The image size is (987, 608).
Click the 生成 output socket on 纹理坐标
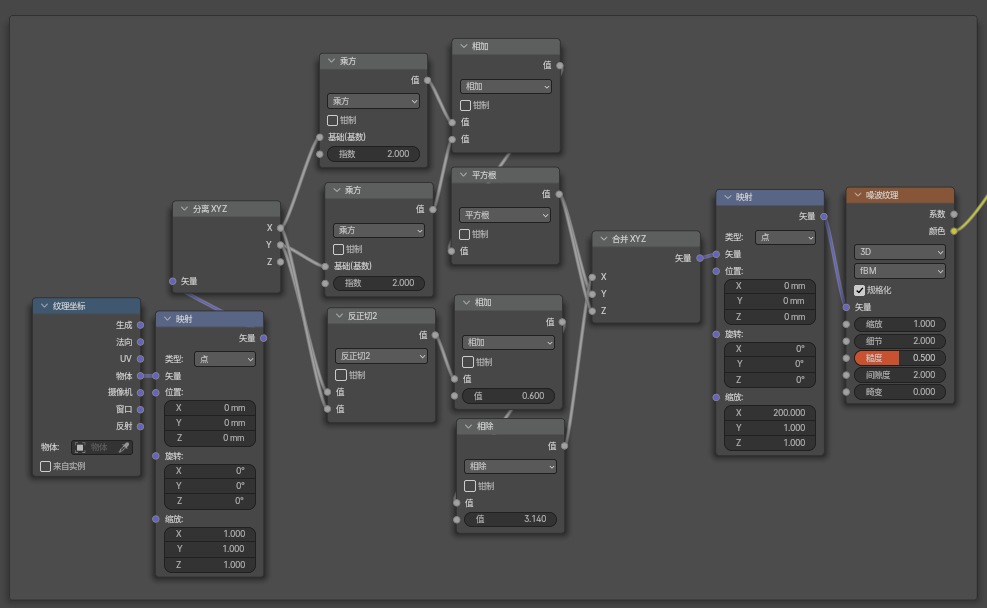coord(140,324)
